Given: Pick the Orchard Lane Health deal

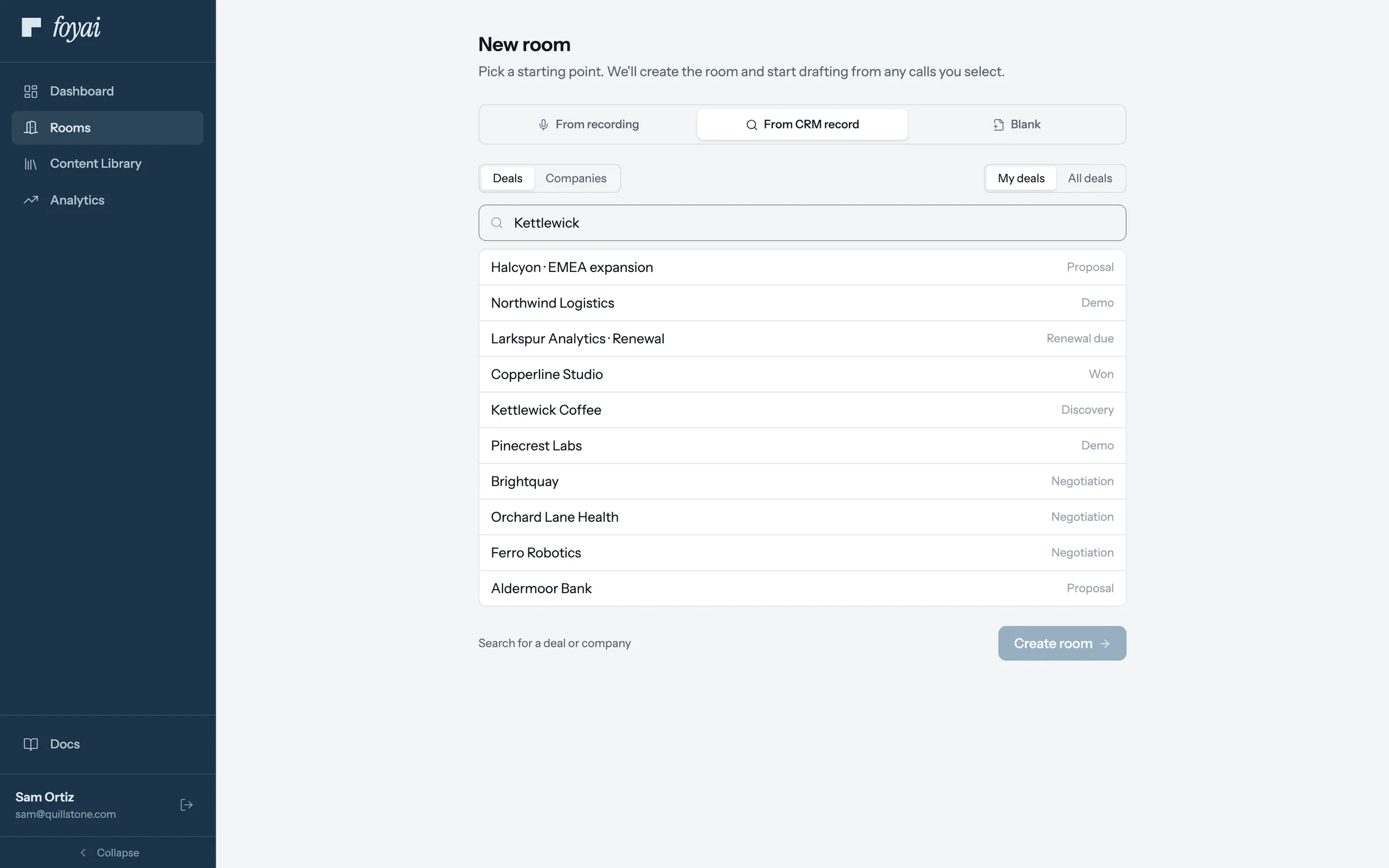Looking at the screenshot, I should tap(802, 517).
